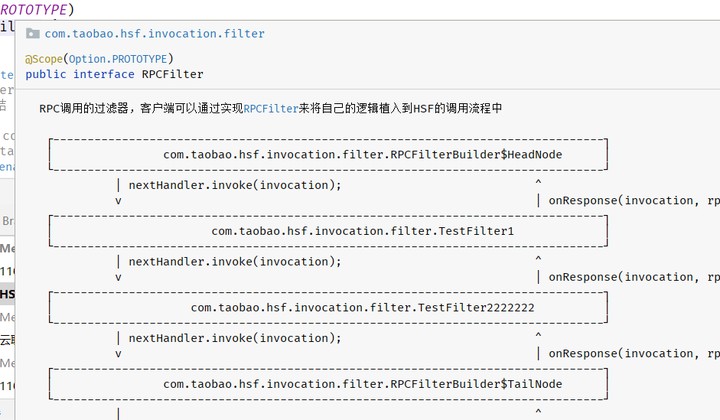Click the RPCFilterBuilder$TailNode box text
Screen dimensions: 720x420
pyautogui.click(x=362, y=384)
